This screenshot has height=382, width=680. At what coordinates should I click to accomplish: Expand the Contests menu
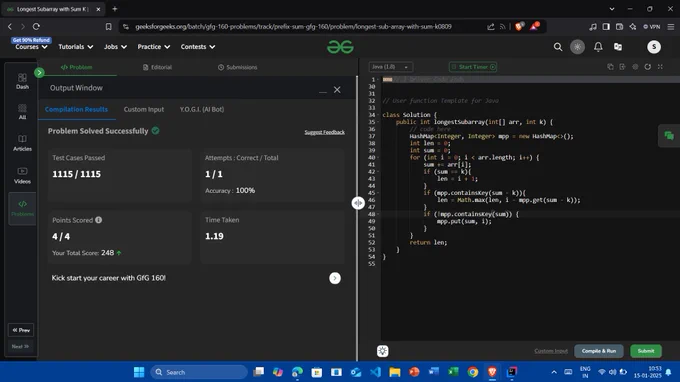coord(198,47)
